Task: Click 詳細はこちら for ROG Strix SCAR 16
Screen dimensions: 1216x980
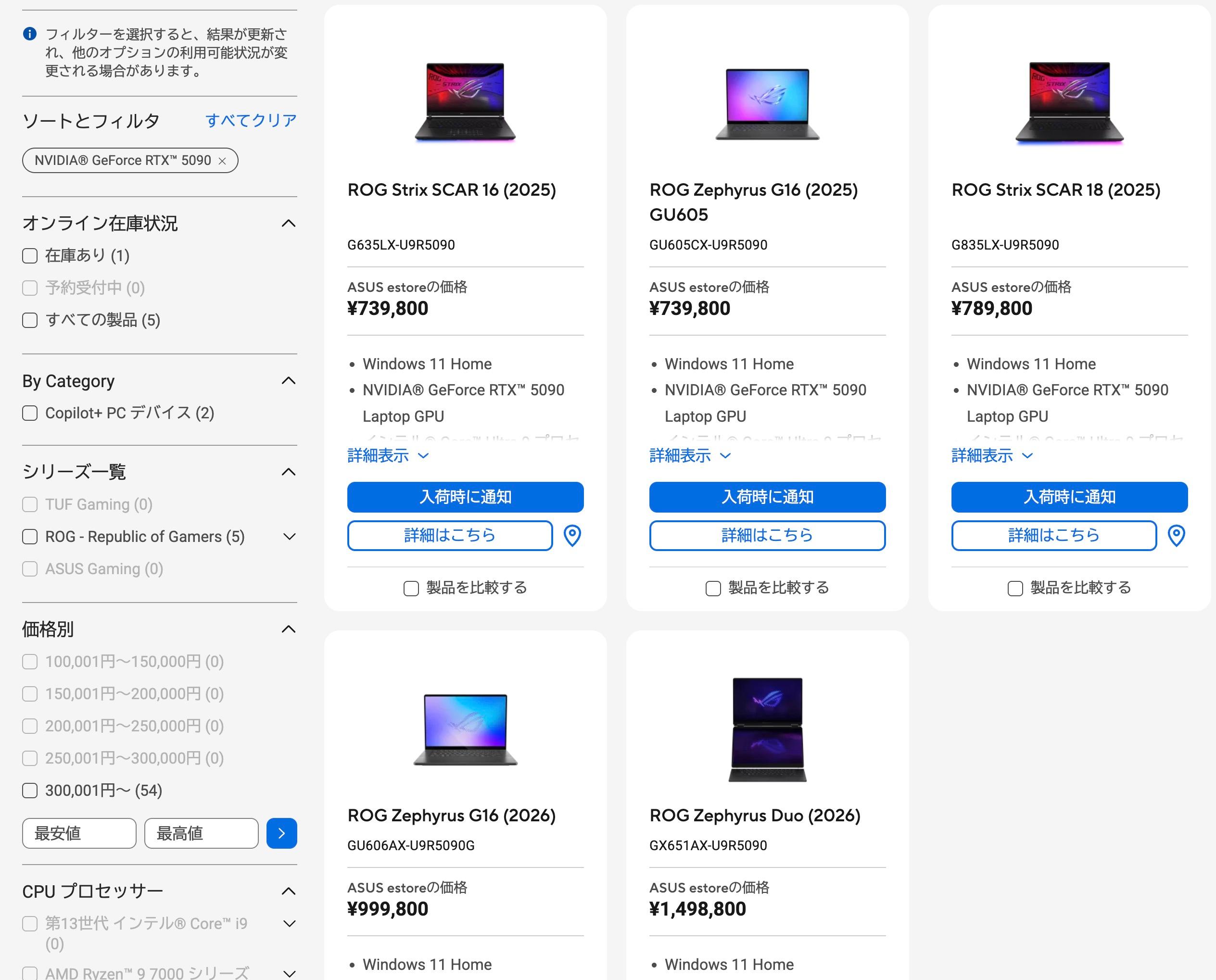Action: 450,535
